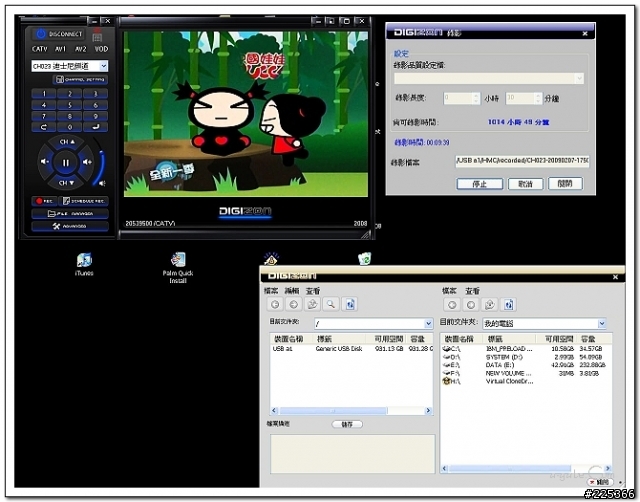The width and height of the screenshot is (640, 502).
Task: Open 編輯 menu in left file pane
Action: (x=292, y=291)
